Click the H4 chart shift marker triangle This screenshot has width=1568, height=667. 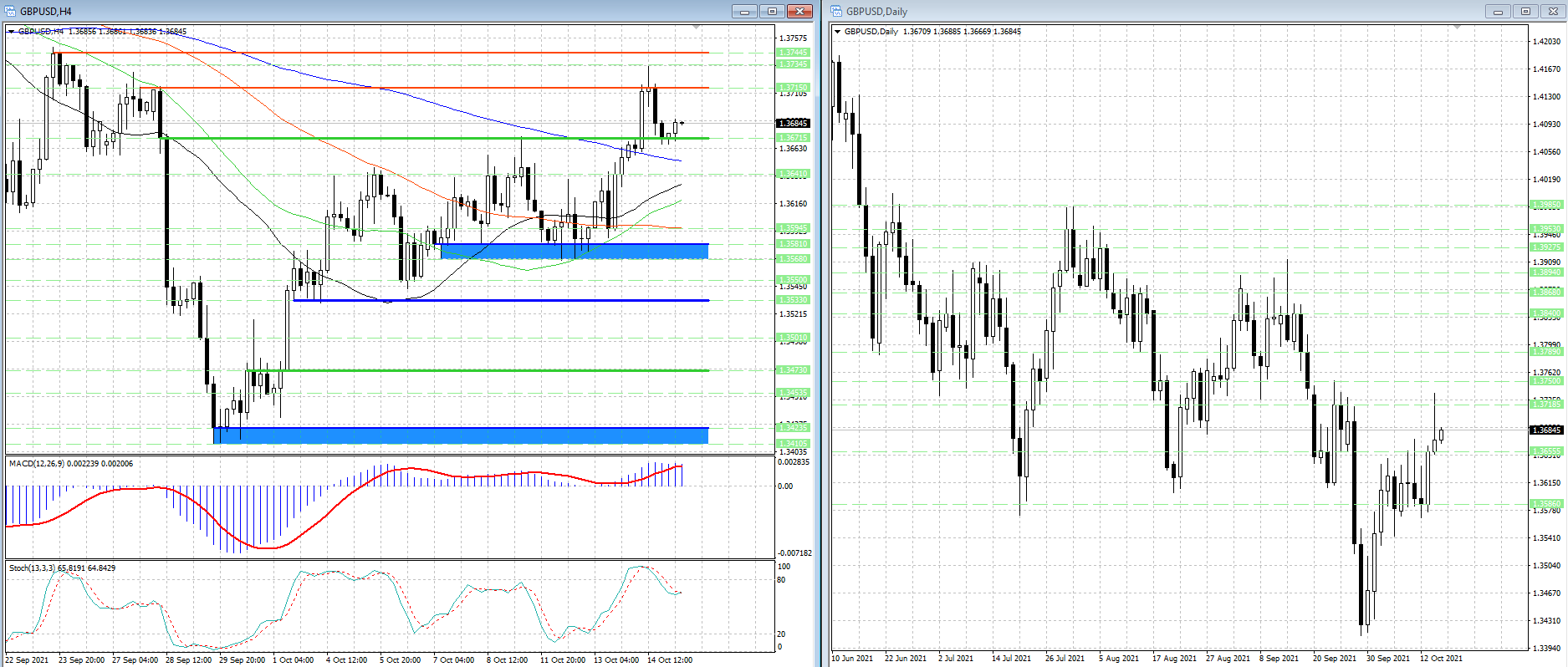point(697,28)
